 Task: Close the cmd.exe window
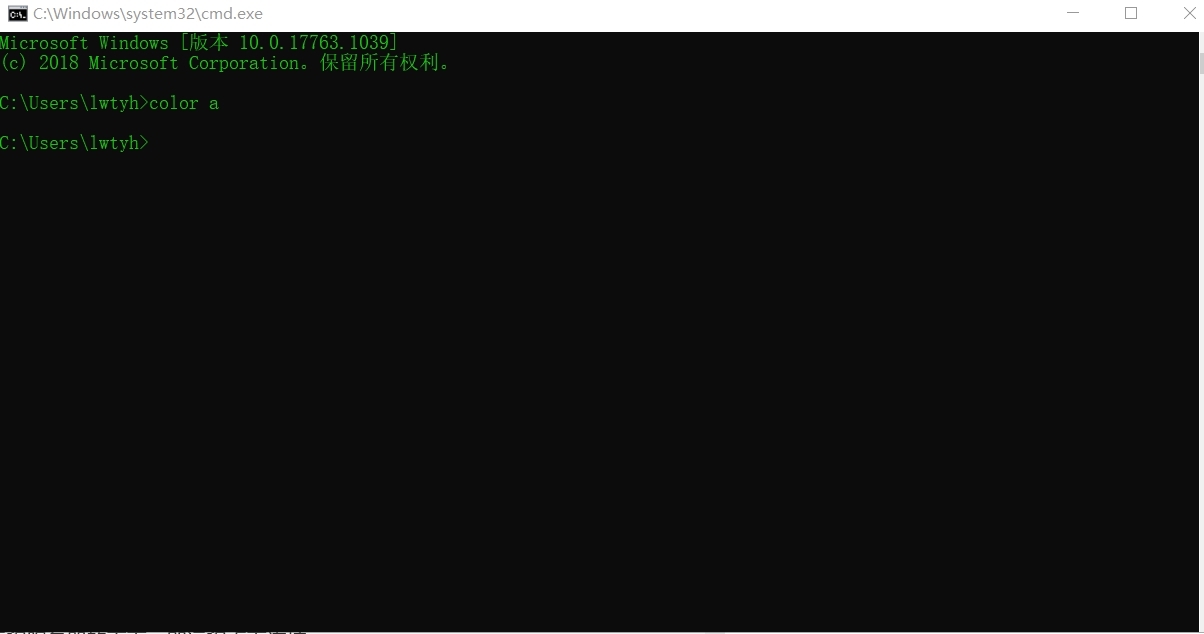pyautogui.click(x=1181, y=14)
